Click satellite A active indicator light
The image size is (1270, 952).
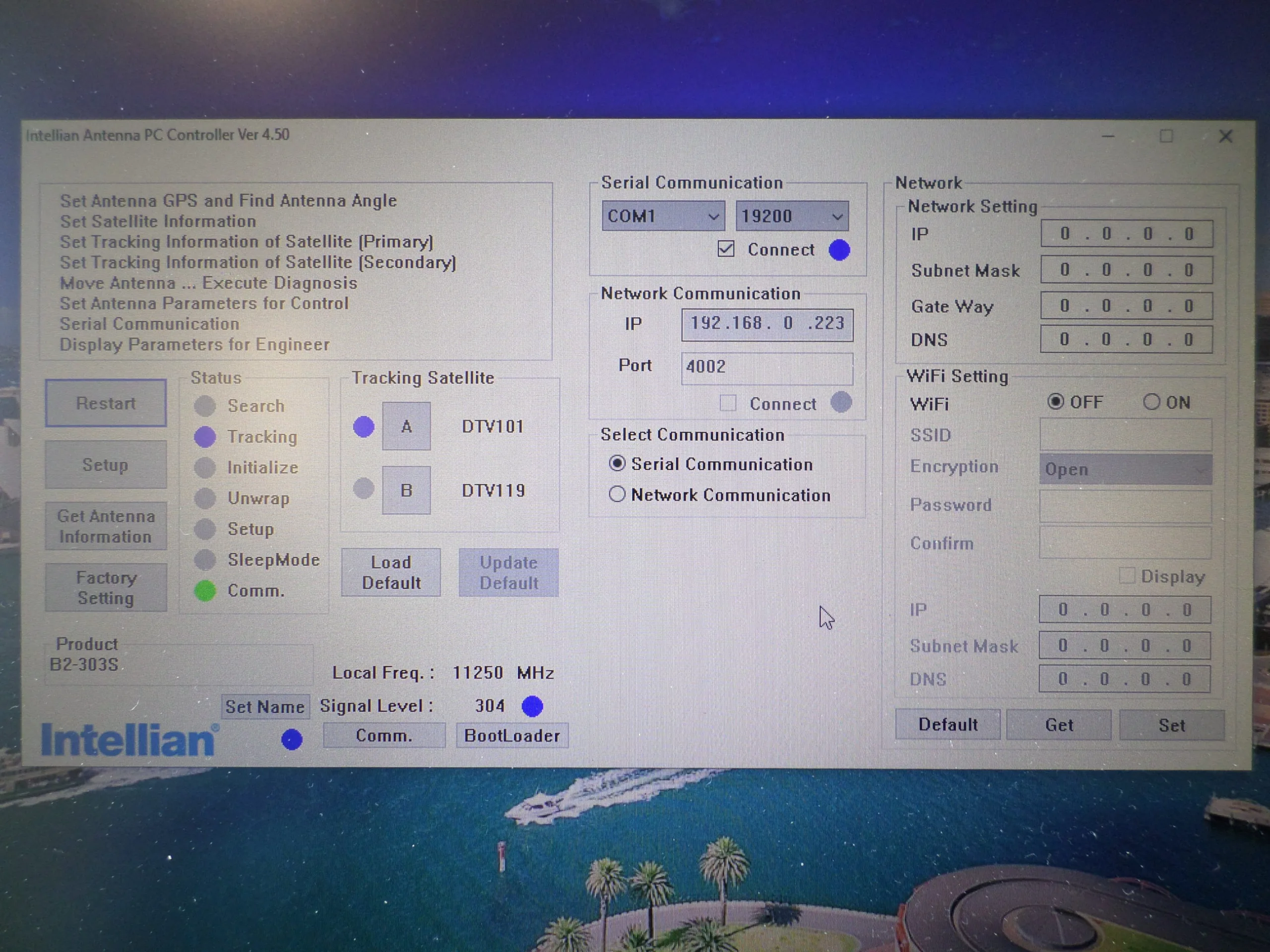coord(364,426)
